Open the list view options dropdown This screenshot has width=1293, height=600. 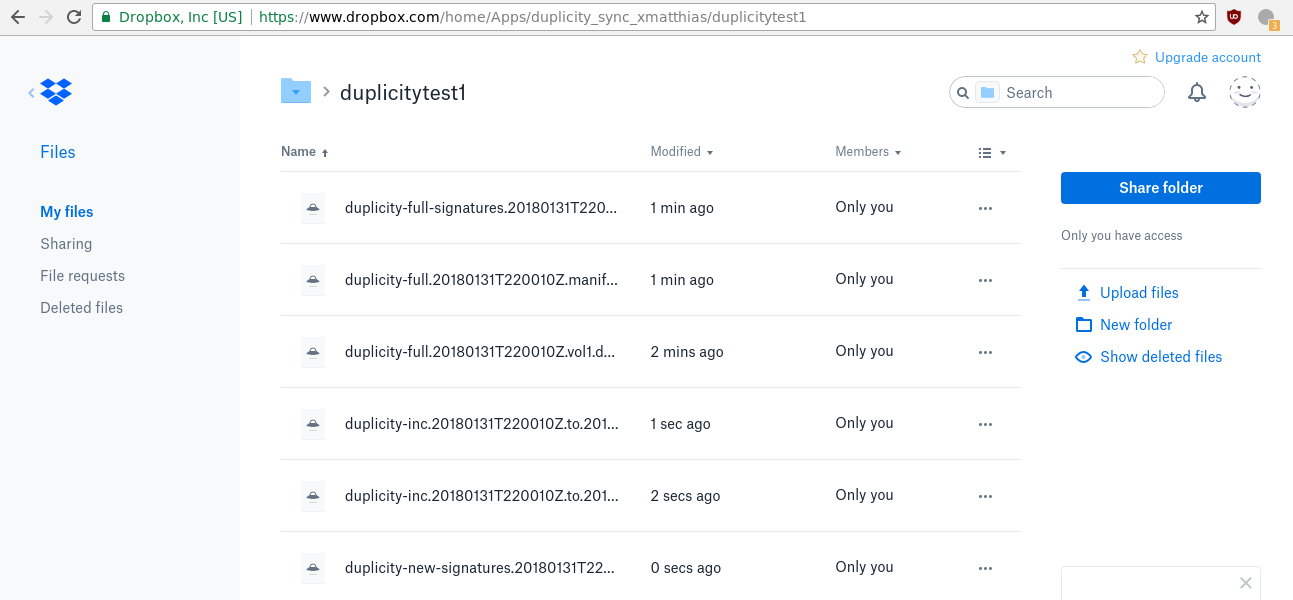click(992, 153)
